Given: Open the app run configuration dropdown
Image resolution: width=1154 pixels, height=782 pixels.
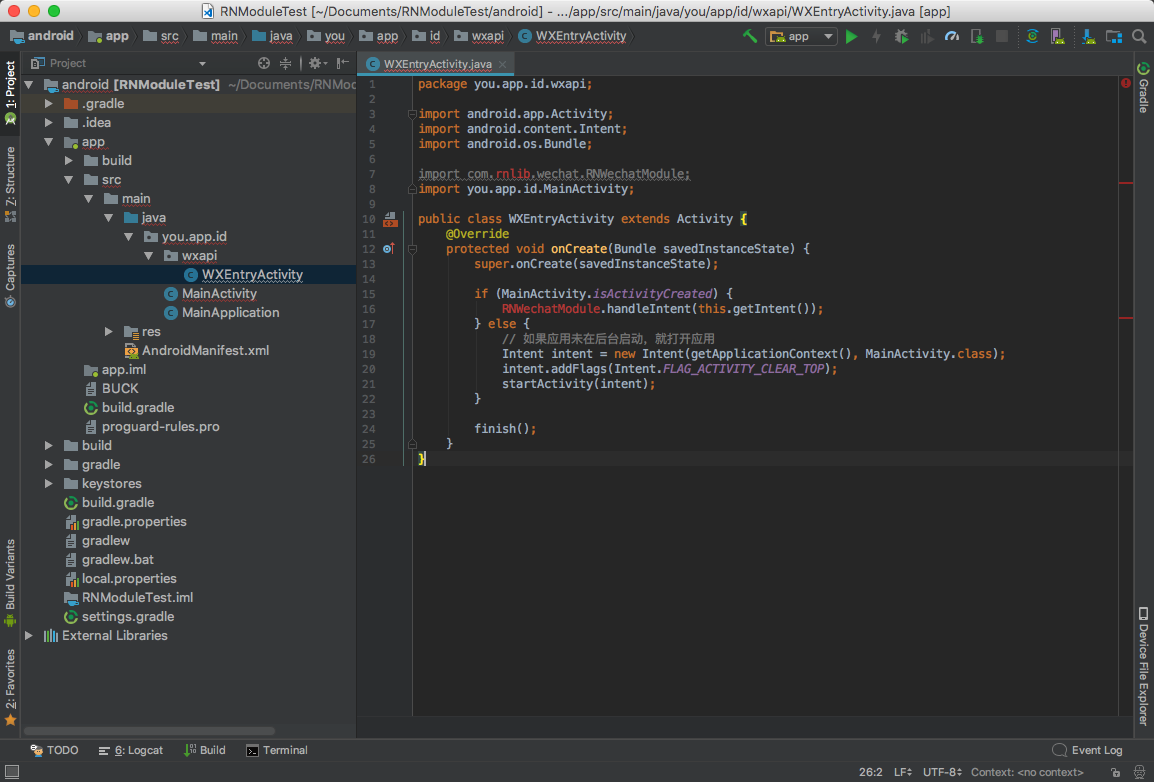Looking at the screenshot, I should [x=801, y=36].
